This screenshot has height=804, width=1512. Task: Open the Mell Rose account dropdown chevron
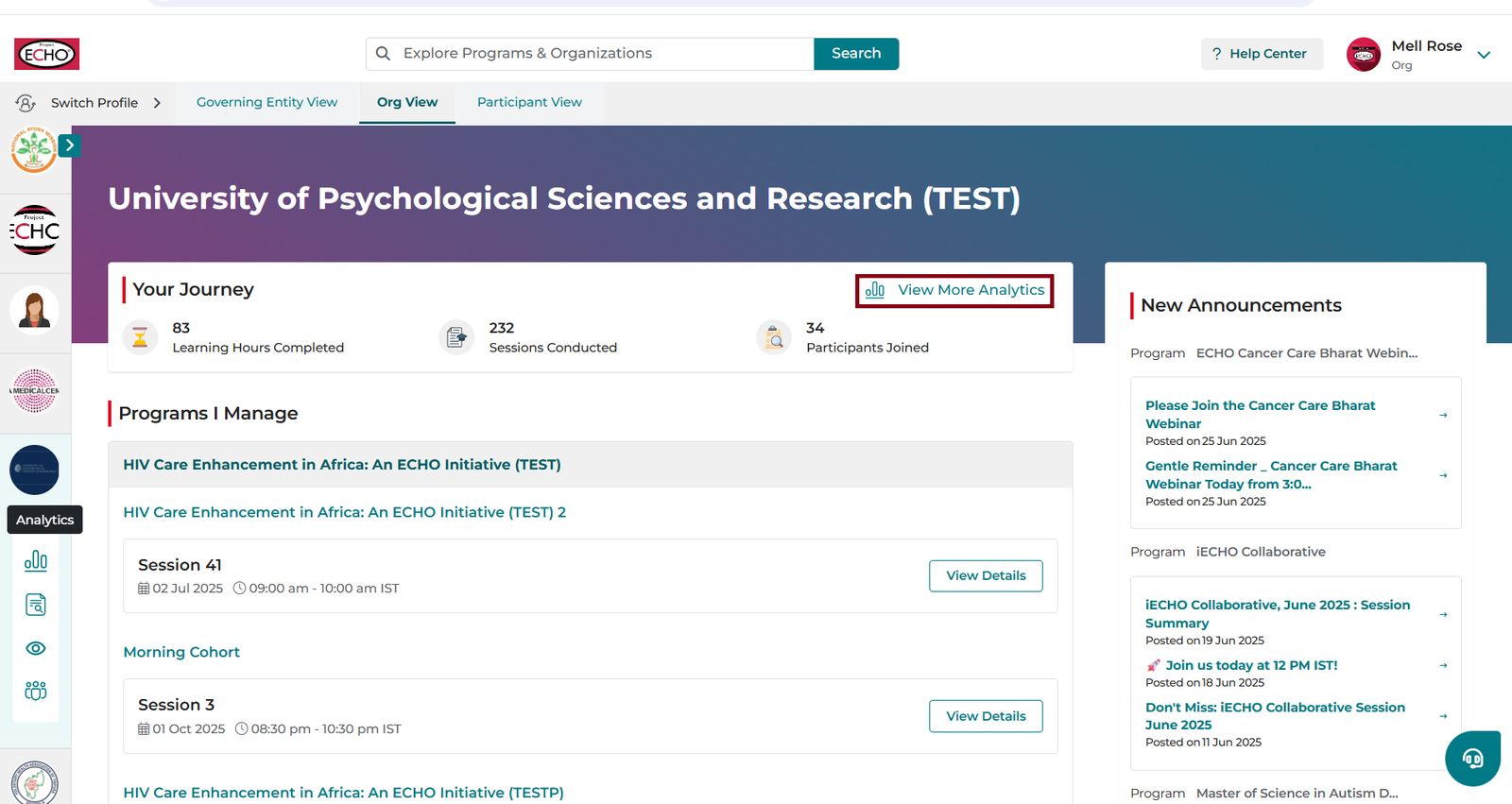1484,55
